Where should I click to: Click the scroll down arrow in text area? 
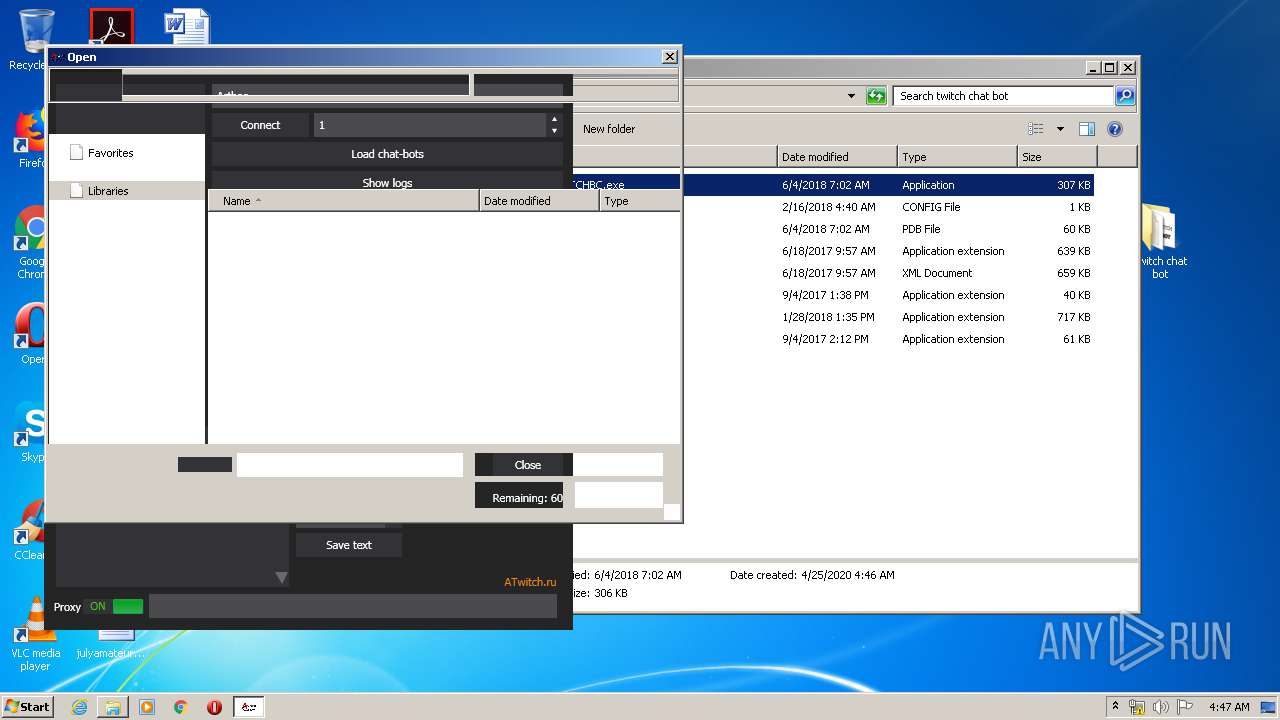click(281, 577)
